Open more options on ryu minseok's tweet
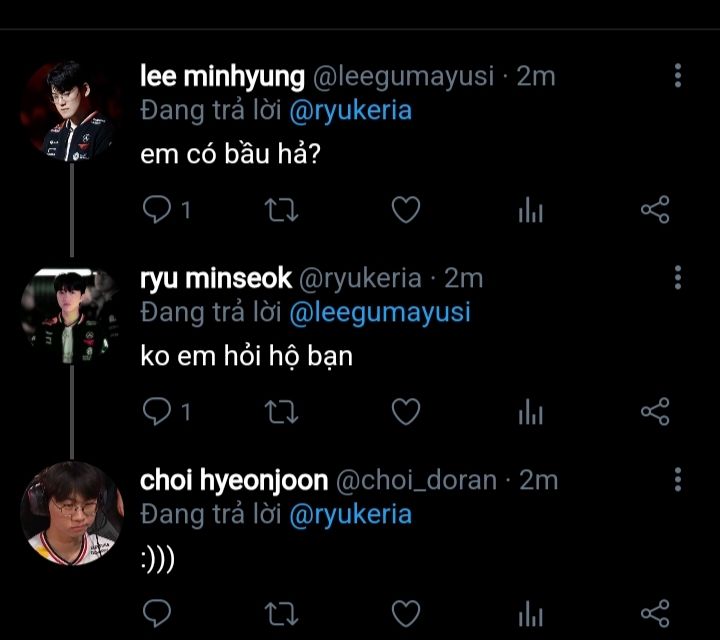720x640 pixels. pyautogui.click(x=678, y=277)
